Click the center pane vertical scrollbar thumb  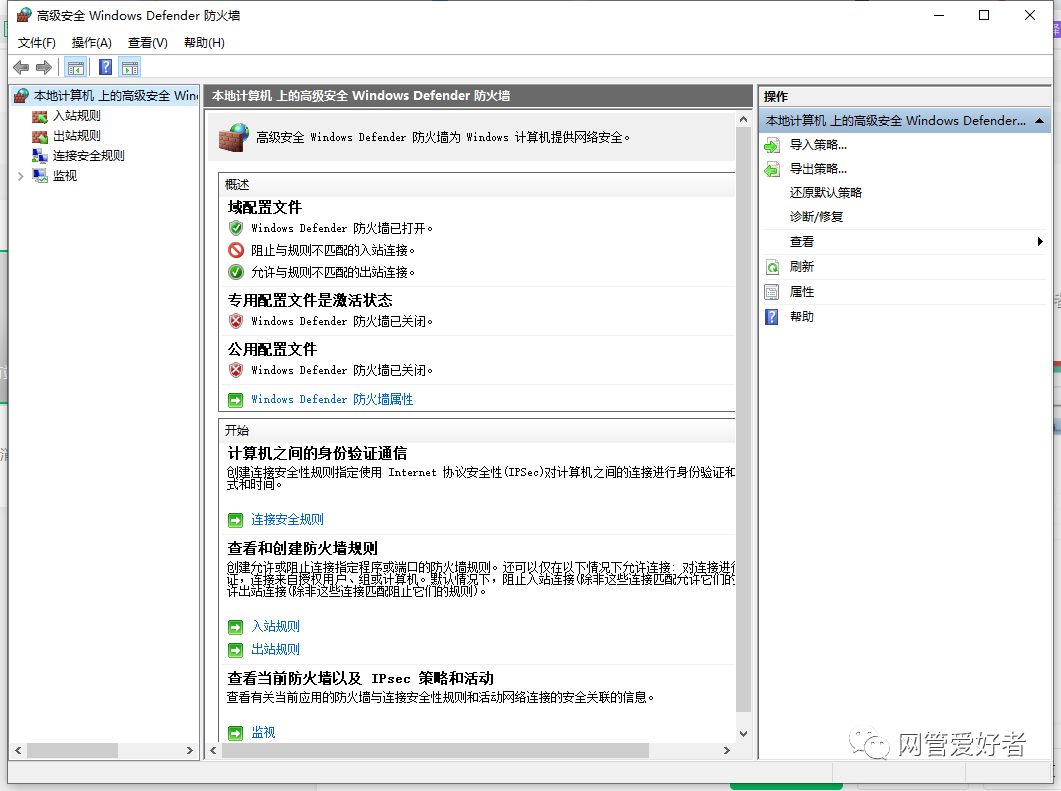(x=743, y=420)
